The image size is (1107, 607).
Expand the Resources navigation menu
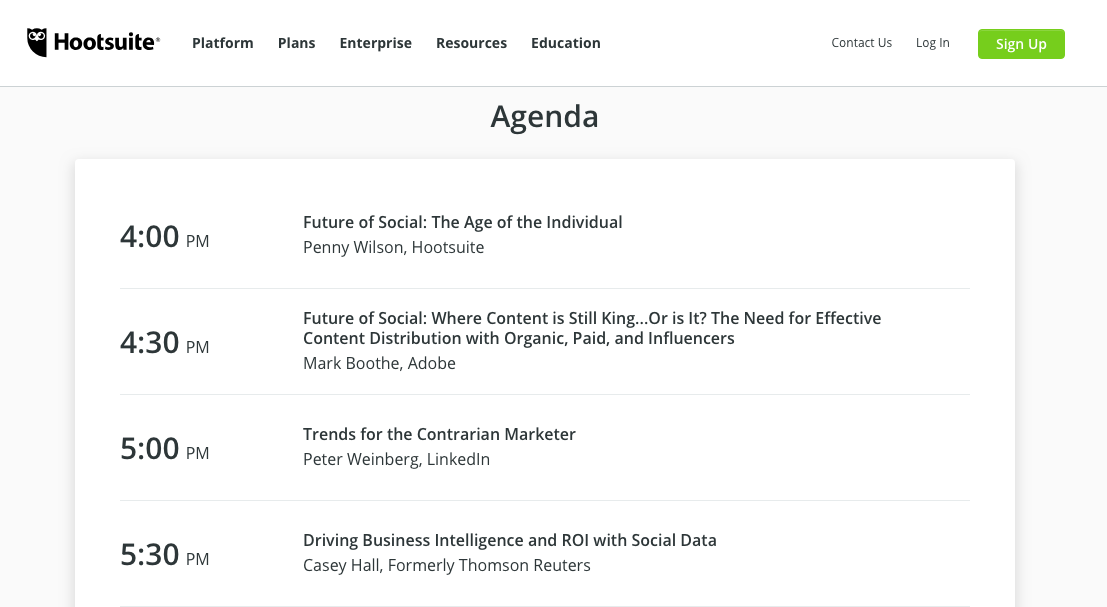pyautogui.click(x=471, y=43)
